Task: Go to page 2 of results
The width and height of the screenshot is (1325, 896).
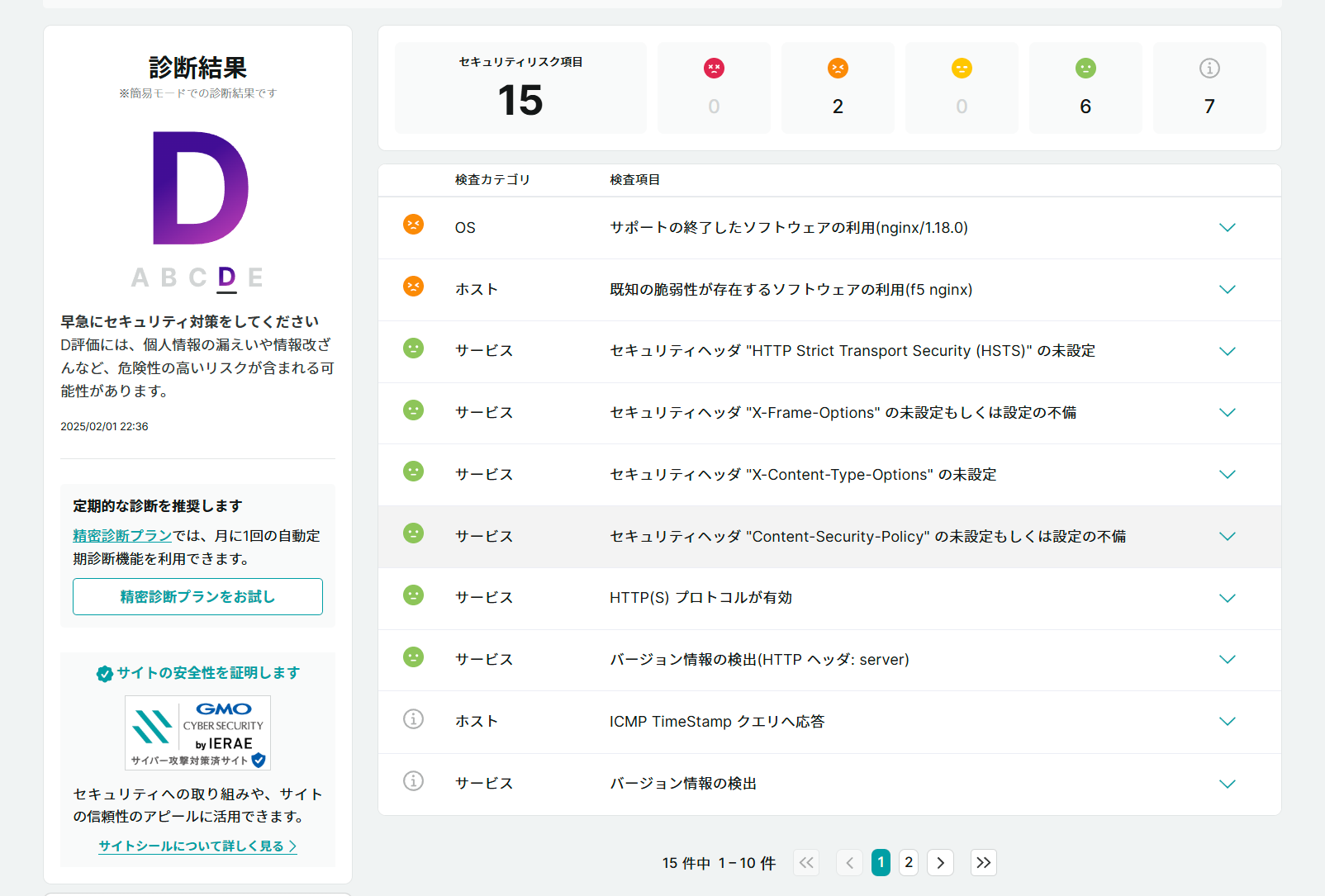Action: 909,862
